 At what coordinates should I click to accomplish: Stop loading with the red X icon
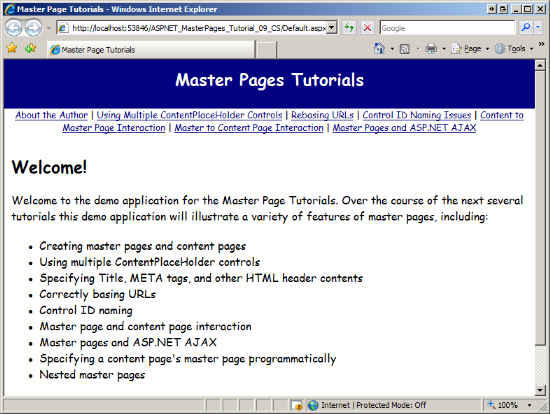(x=367, y=27)
